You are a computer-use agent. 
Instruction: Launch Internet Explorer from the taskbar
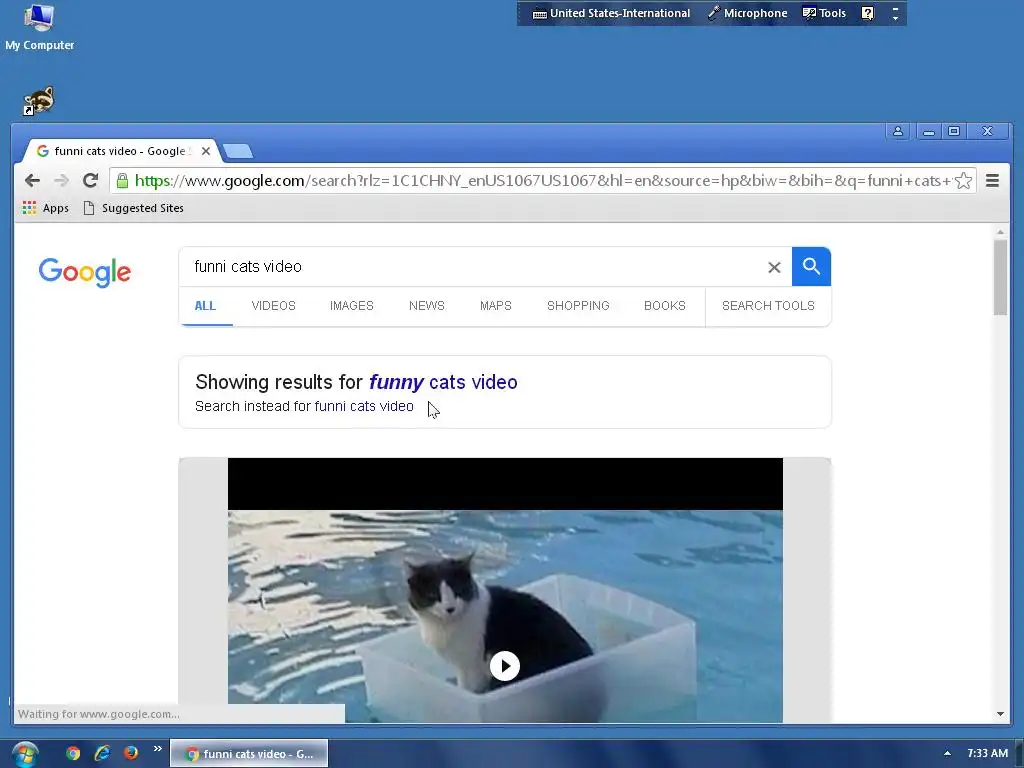point(102,753)
